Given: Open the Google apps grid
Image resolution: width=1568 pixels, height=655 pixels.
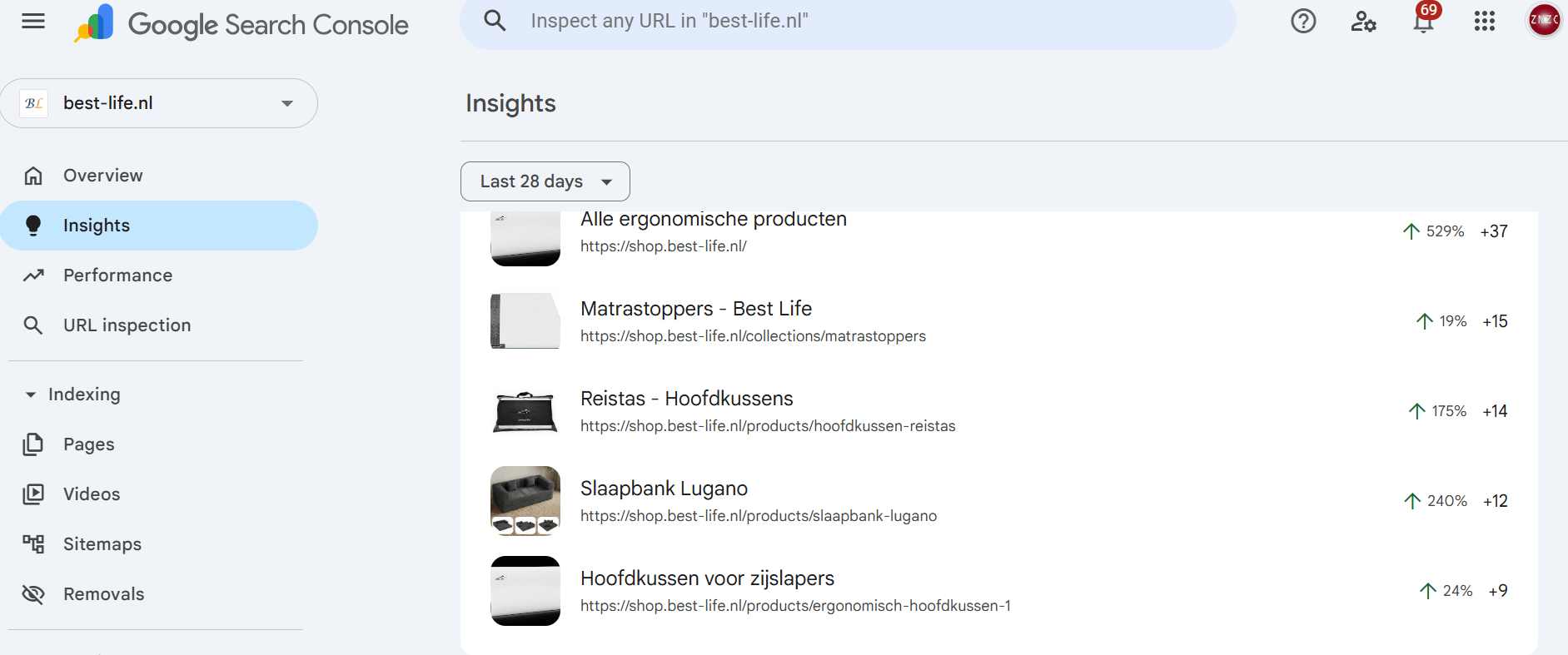Looking at the screenshot, I should 1484,21.
